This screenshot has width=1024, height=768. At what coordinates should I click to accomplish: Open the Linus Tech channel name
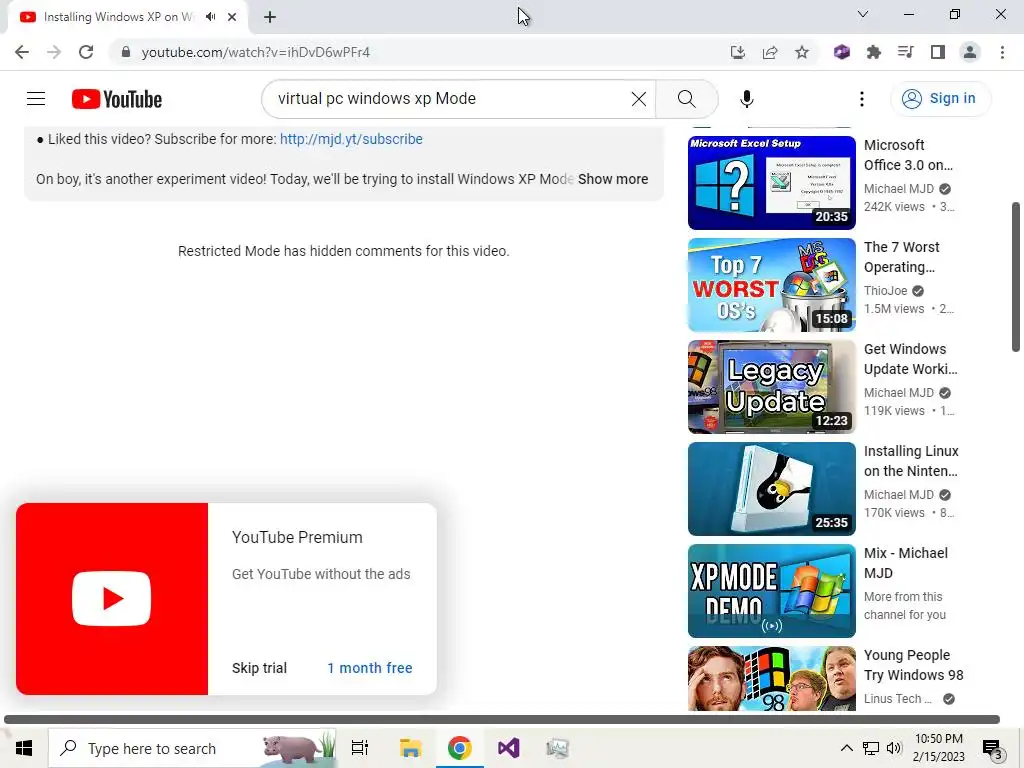[x=897, y=699]
